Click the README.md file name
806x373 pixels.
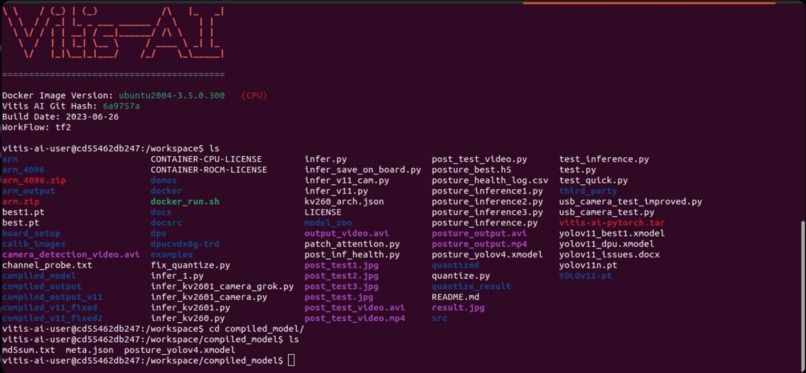455,297
